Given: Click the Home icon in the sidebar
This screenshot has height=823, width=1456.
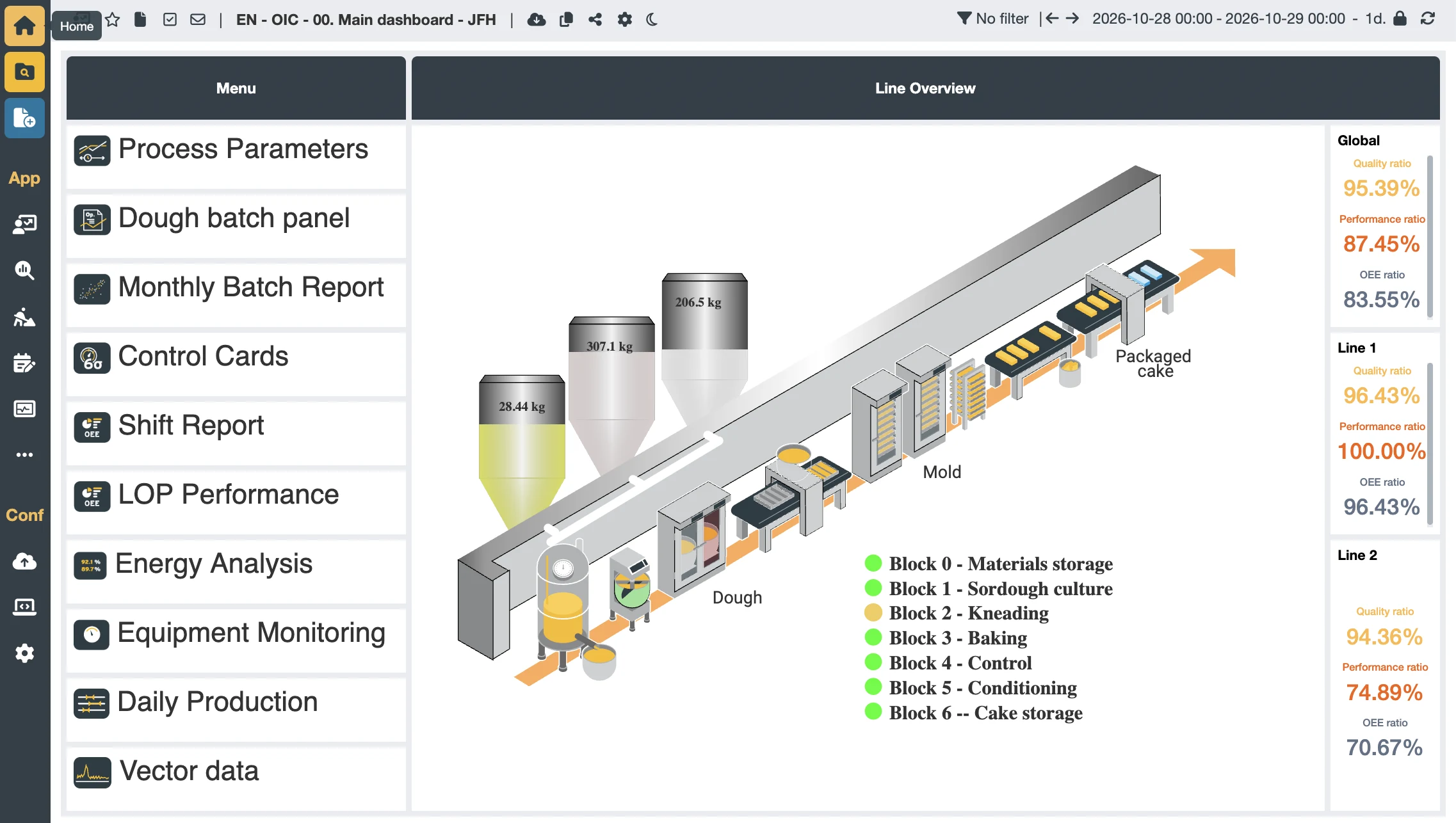Looking at the screenshot, I should click(24, 26).
